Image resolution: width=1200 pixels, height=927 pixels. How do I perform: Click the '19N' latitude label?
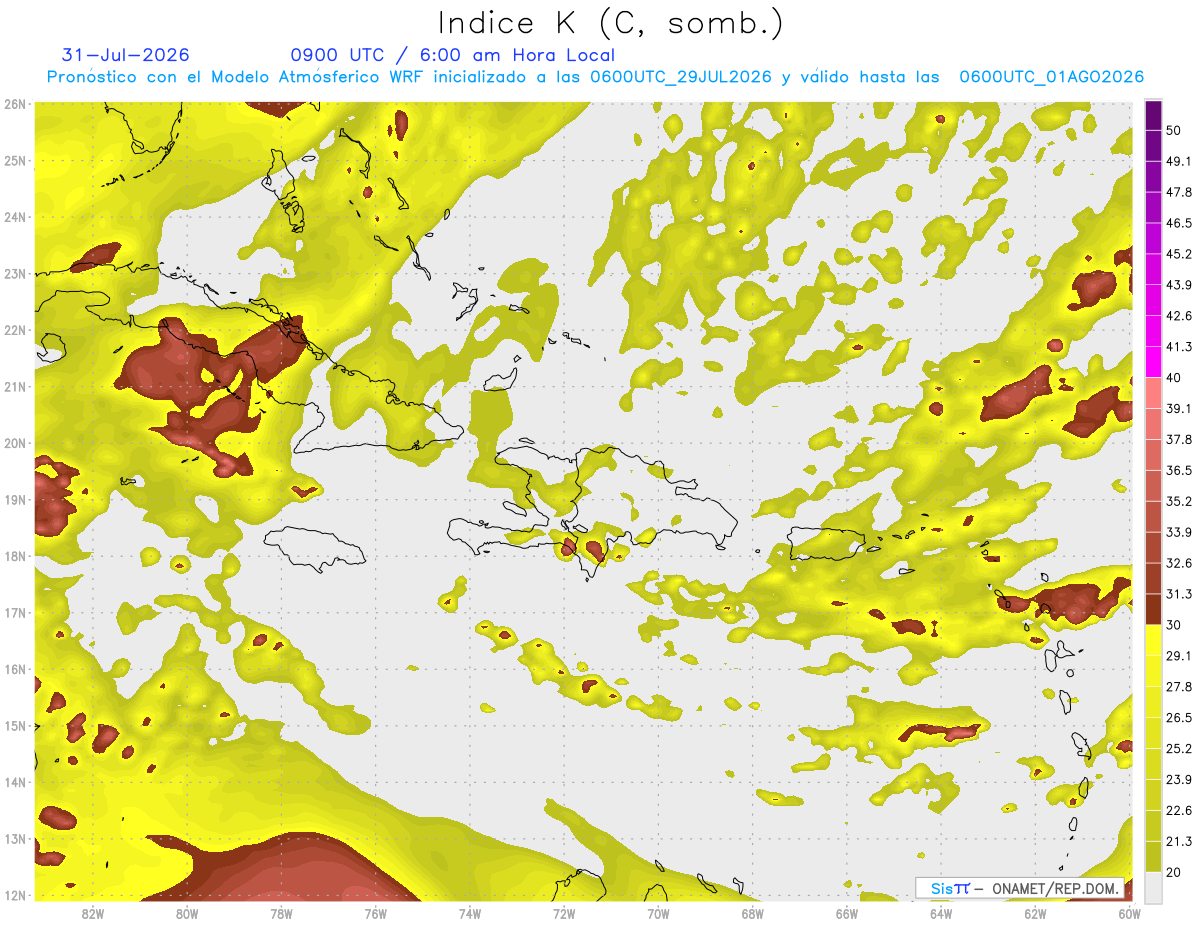(x=16, y=500)
